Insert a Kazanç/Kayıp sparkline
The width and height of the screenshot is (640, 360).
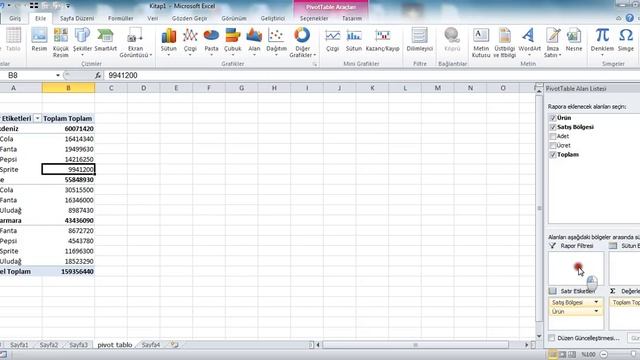tap(382, 40)
